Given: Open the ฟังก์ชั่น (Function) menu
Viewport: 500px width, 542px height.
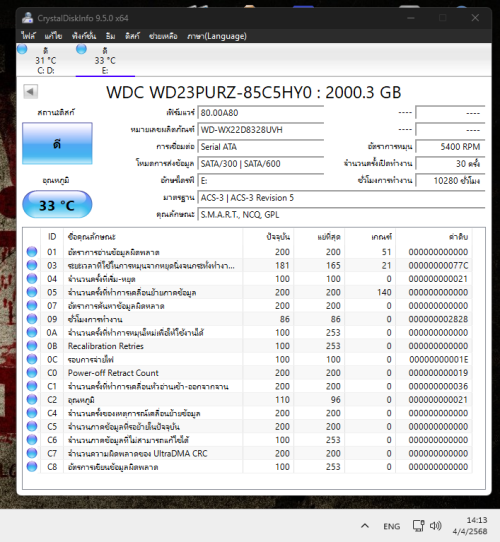Looking at the screenshot, I should pos(84,36).
